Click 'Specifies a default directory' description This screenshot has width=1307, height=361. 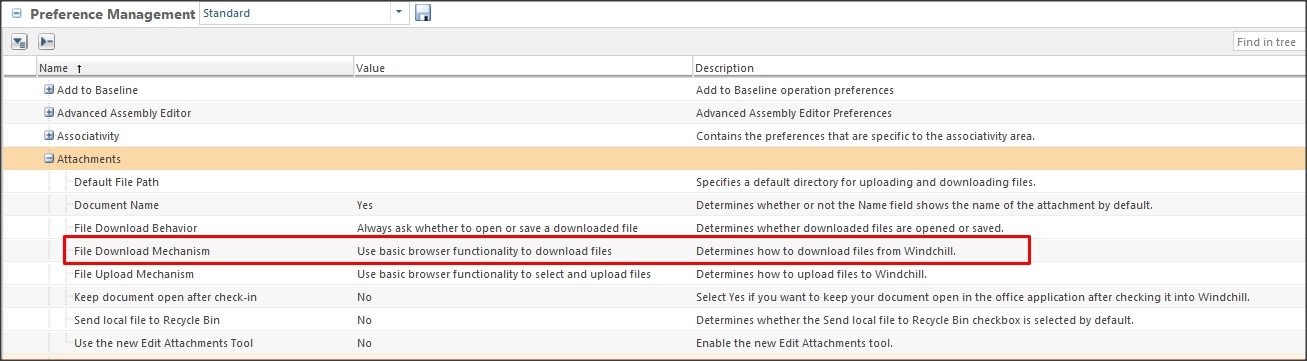pos(865,182)
